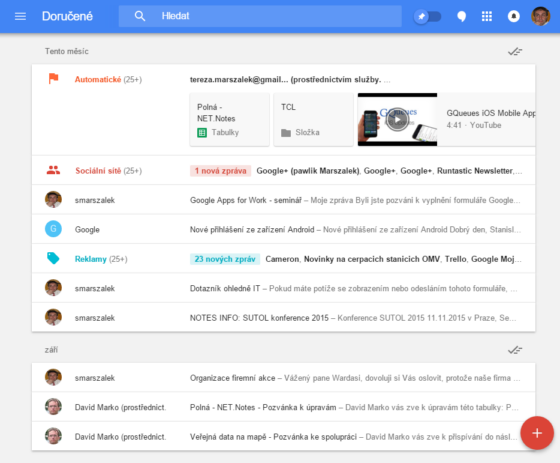This screenshot has width=560, height=463.
Task: Open Nové přihlášení ze zařízení Android email
Action: pyautogui.click(x=283, y=229)
